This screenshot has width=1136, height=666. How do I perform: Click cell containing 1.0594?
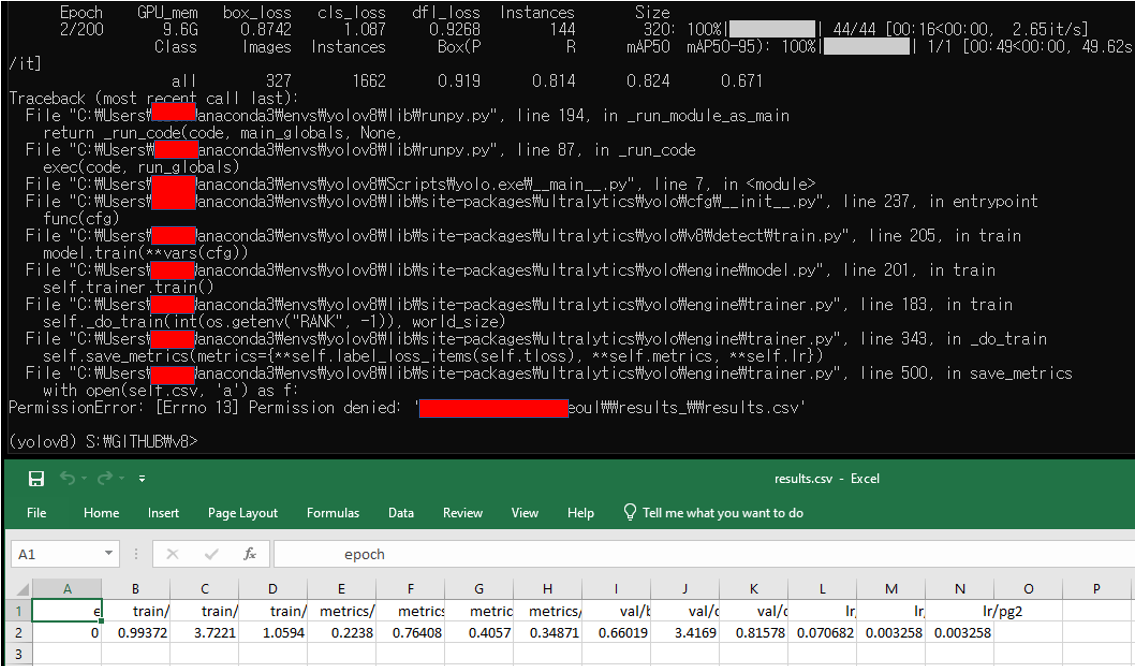(272, 633)
